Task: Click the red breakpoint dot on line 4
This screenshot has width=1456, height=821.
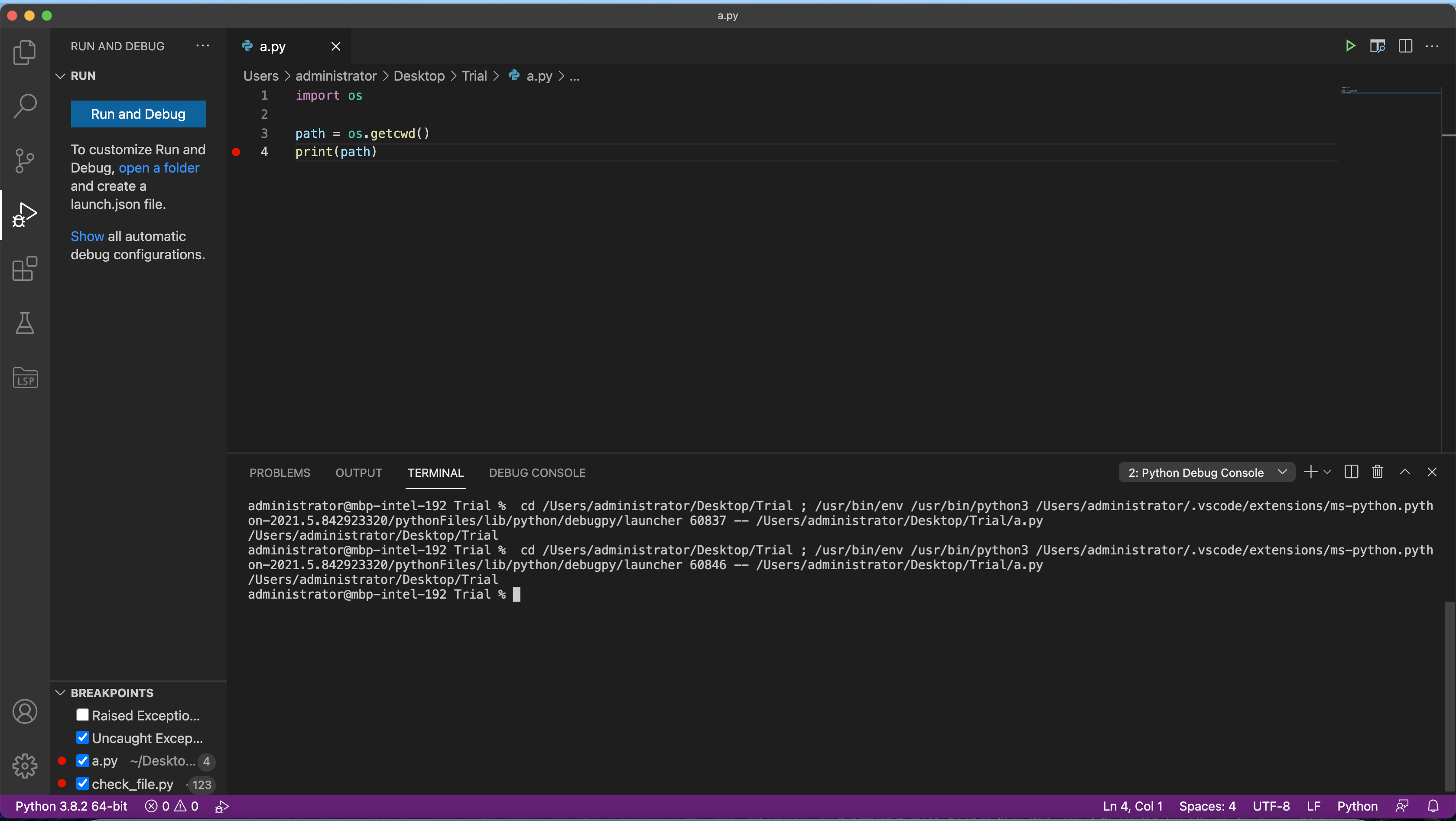Action: tap(236, 152)
